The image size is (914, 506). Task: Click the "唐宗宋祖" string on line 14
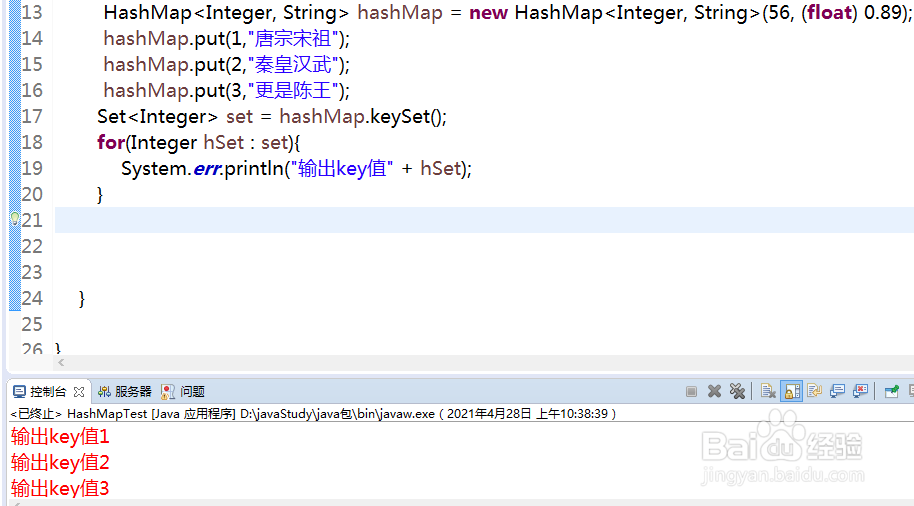[x=294, y=38]
